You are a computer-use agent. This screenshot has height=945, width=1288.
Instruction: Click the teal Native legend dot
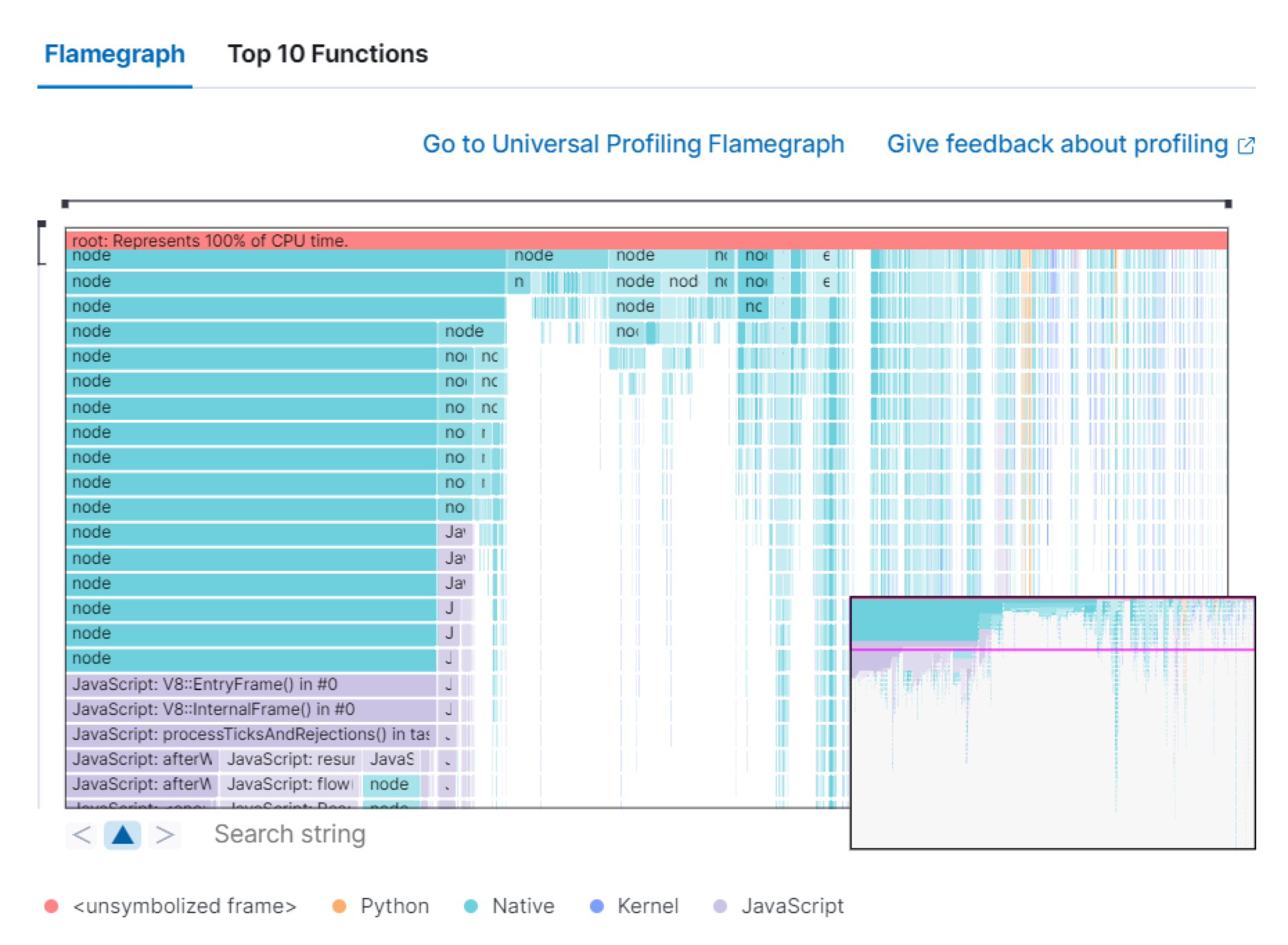pos(470,906)
